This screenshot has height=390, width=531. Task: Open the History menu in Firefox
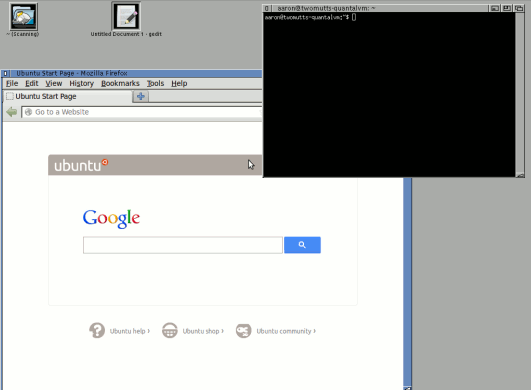coord(81,83)
